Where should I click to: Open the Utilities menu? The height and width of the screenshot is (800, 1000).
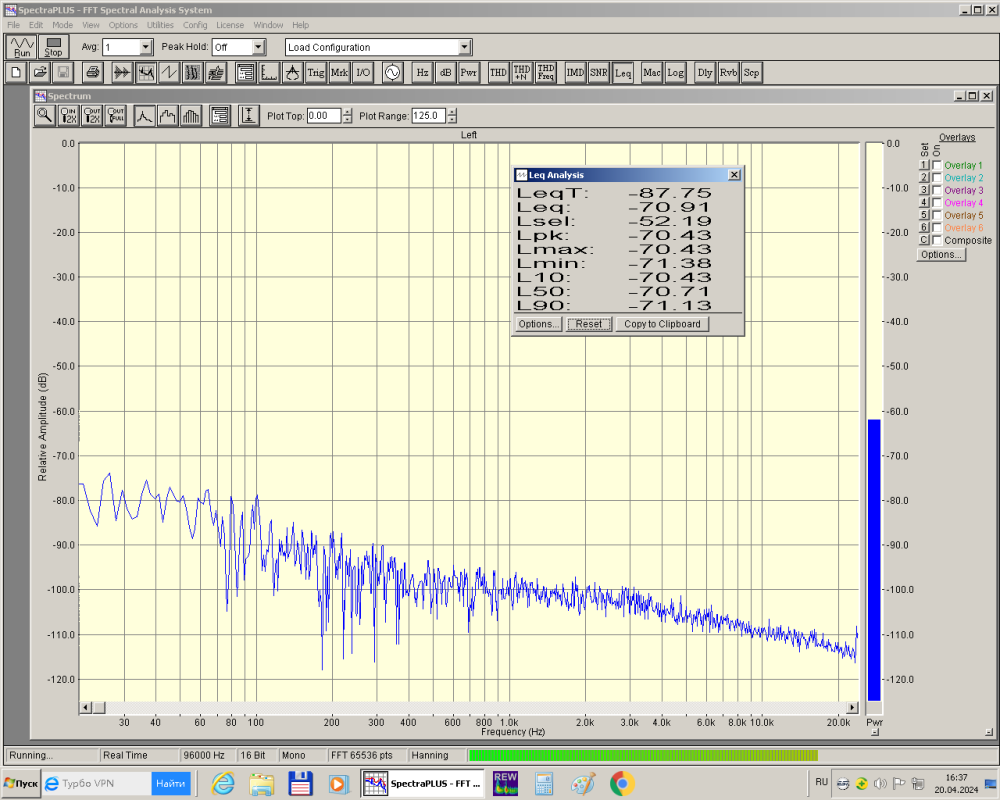160,24
